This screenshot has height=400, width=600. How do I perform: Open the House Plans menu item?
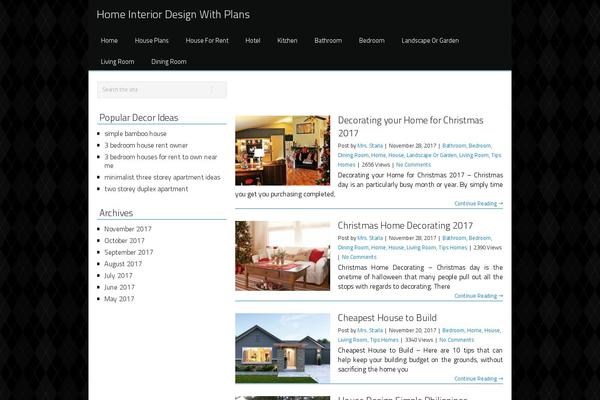(152, 41)
